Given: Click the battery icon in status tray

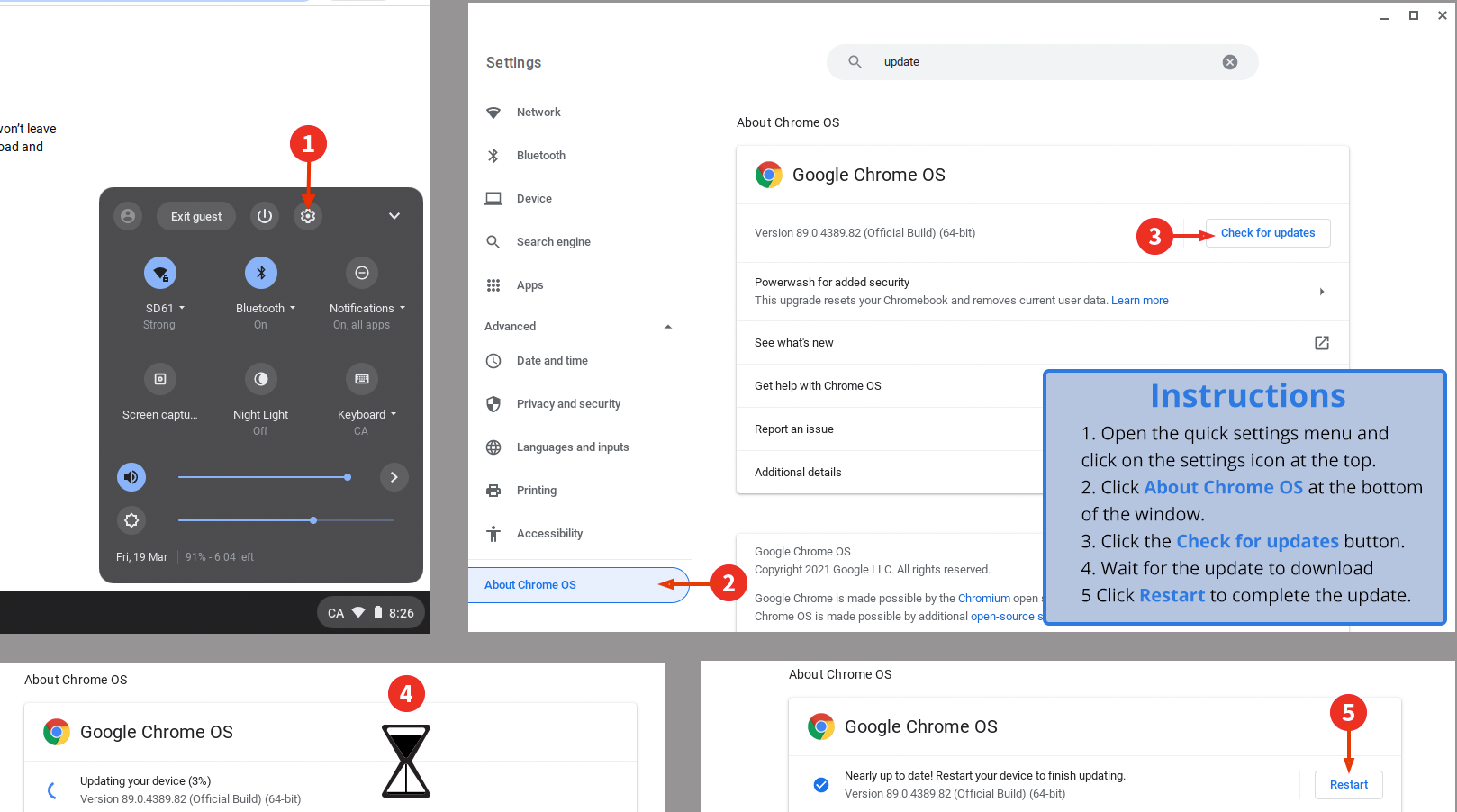Looking at the screenshot, I should (378, 613).
